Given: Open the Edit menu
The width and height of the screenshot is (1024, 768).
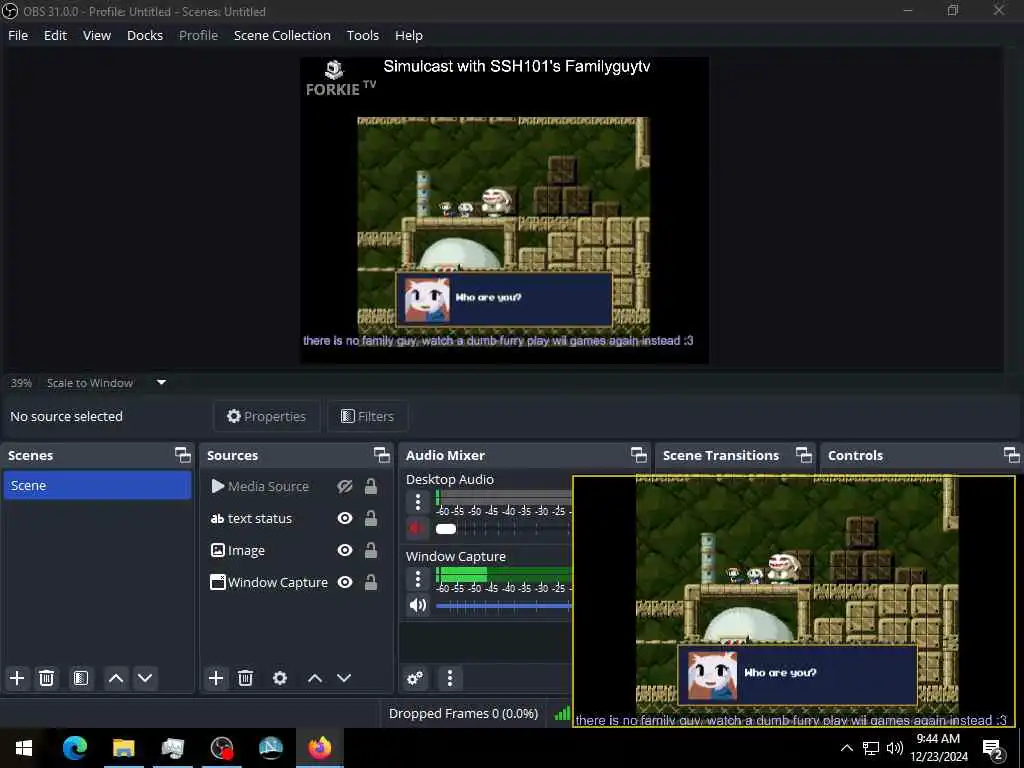Looking at the screenshot, I should [56, 35].
